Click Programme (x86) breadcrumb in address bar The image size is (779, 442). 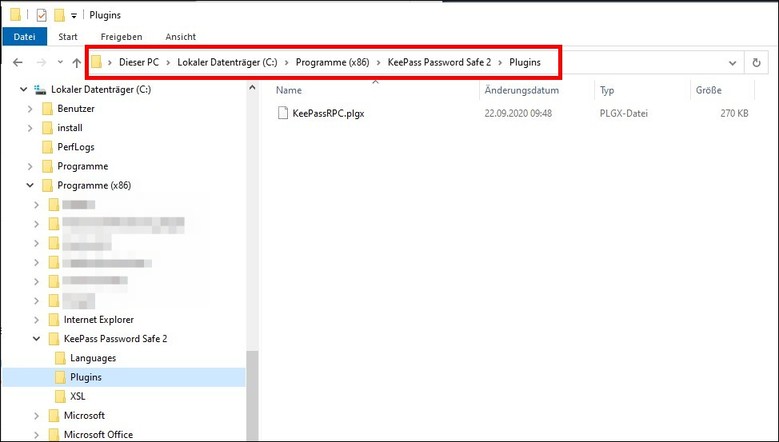[x=332, y=63]
